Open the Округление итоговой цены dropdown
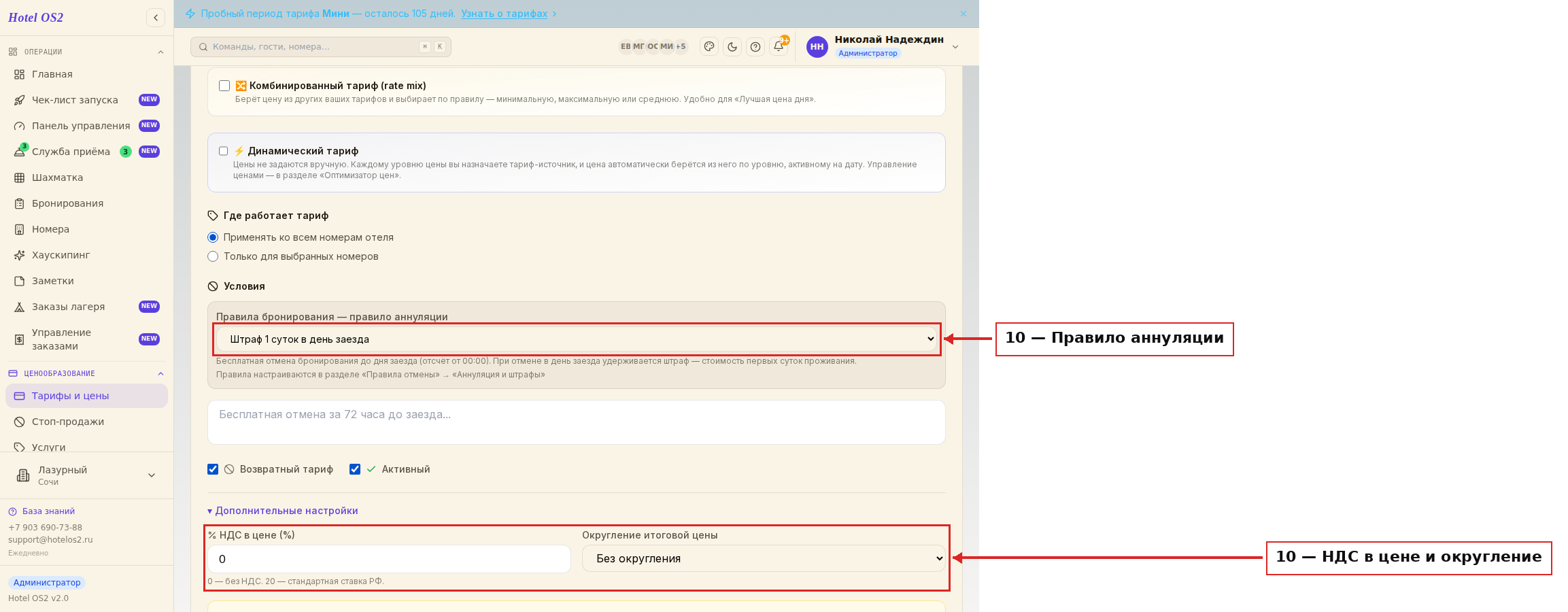Viewport: 1568px width, 612px height. click(764, 558)
